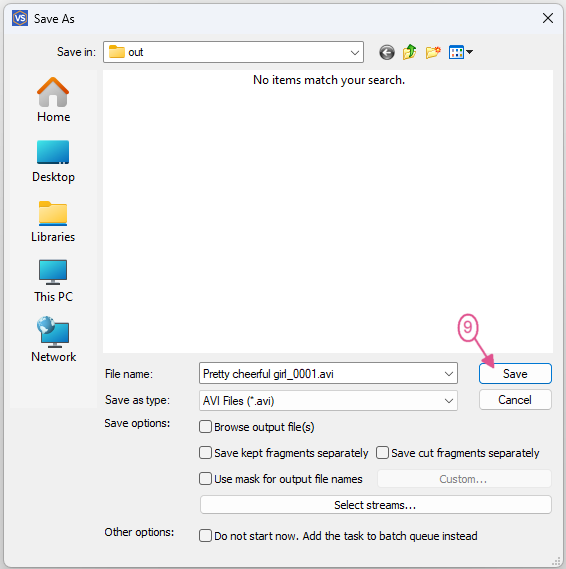This screenshot has height=569, width=566.
Task: Select This PC in the sidebar
Action: coord(53,281)
